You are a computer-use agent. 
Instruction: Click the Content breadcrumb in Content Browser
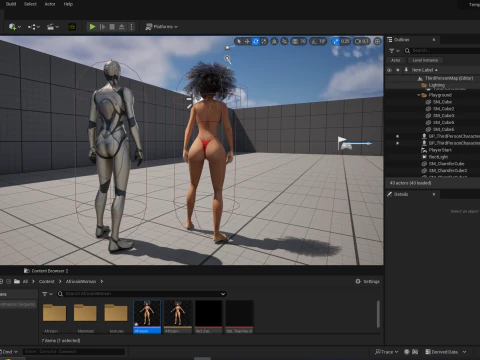click(x=46, y=282)
